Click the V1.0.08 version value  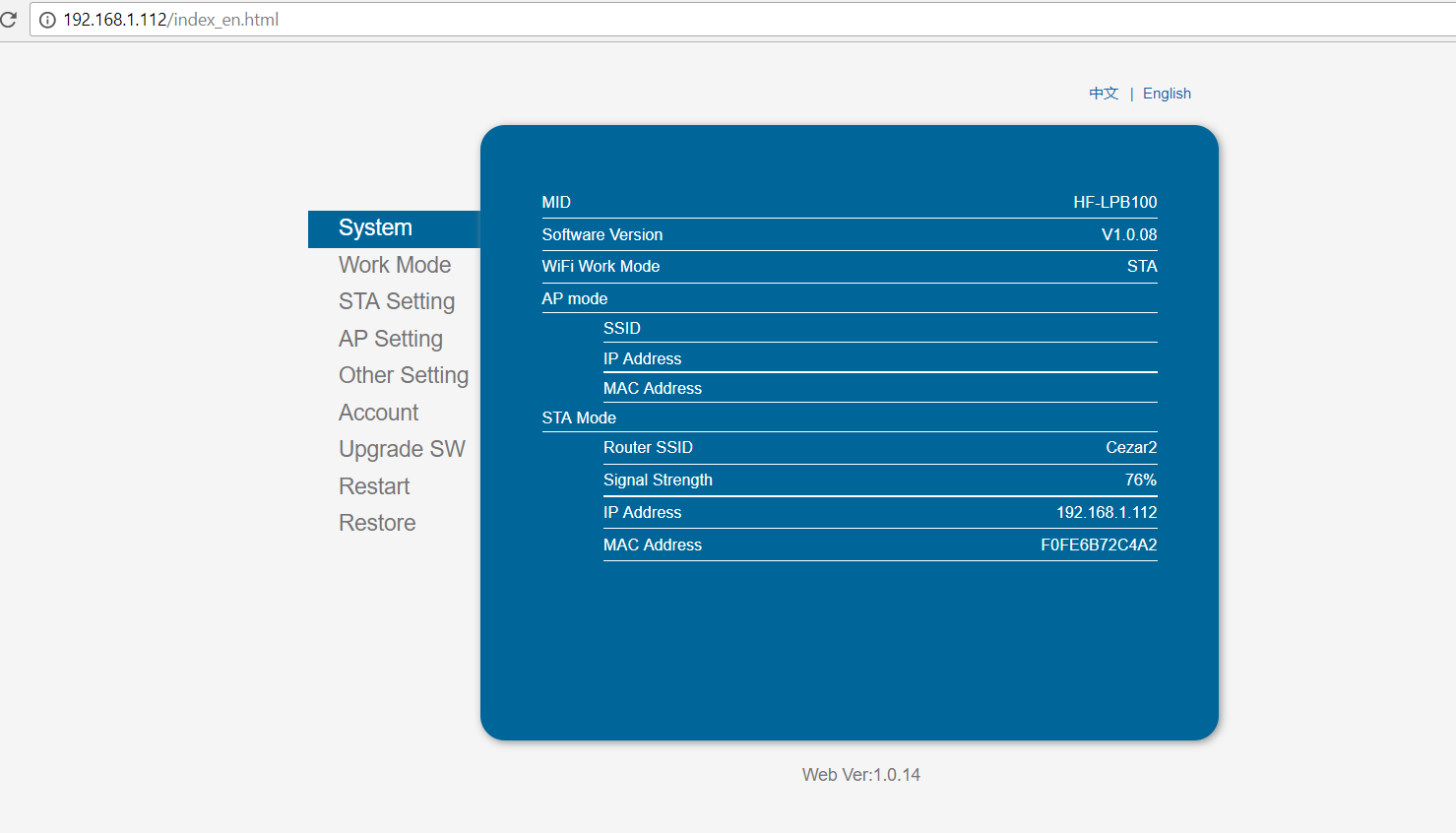click(x=1129, y=234)
